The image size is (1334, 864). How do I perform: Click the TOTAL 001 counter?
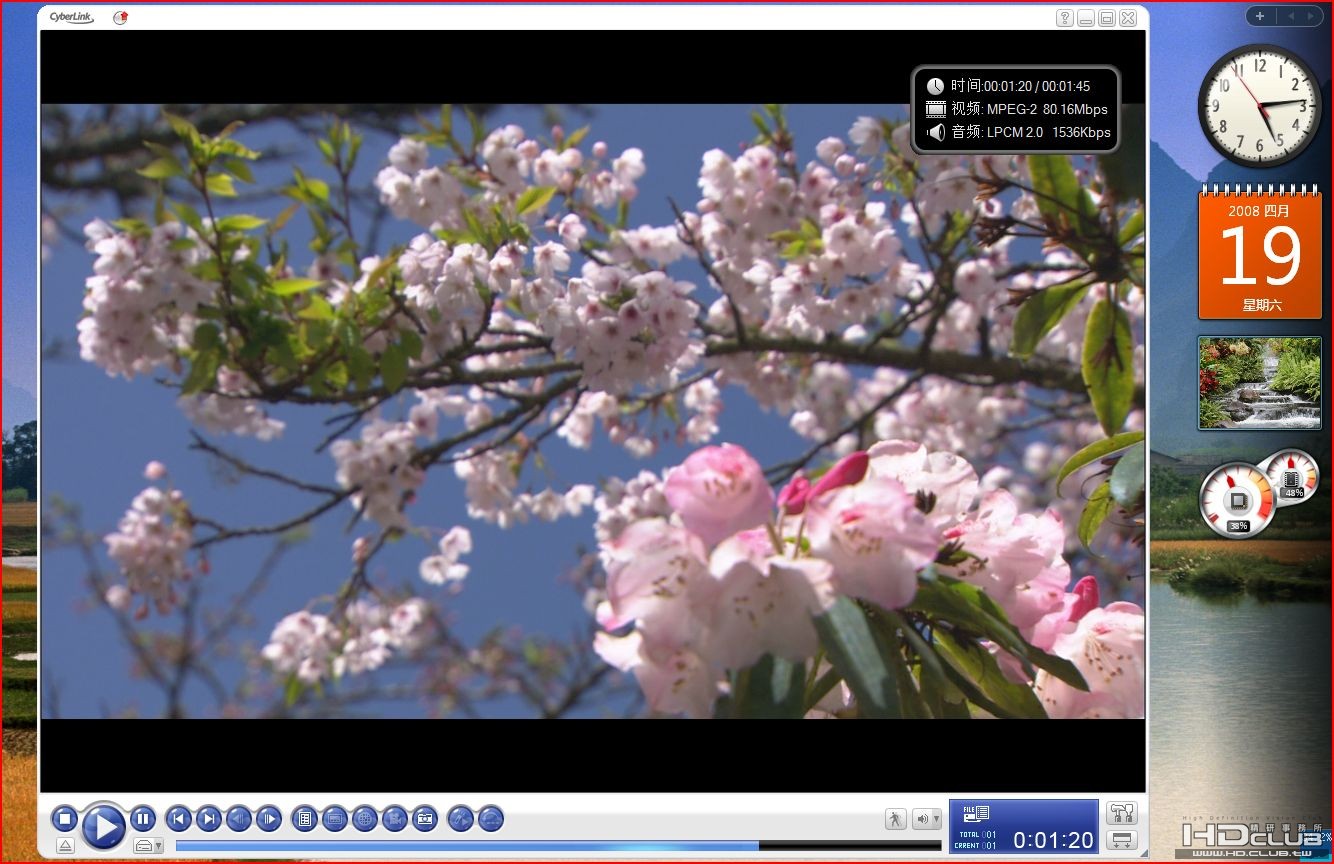(x=977, y=834)
